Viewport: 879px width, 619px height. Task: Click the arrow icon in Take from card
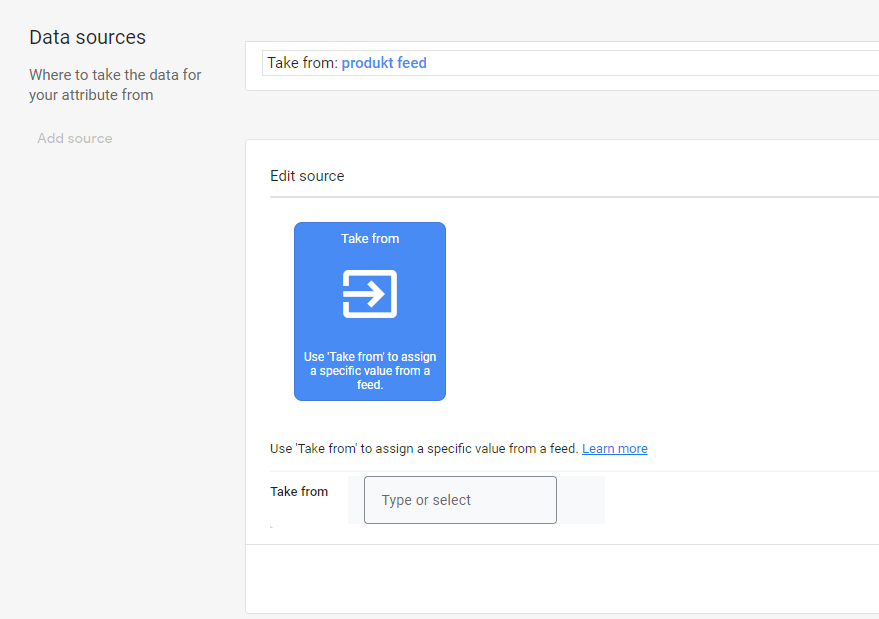pyautogui.click(x=370, y=294)
